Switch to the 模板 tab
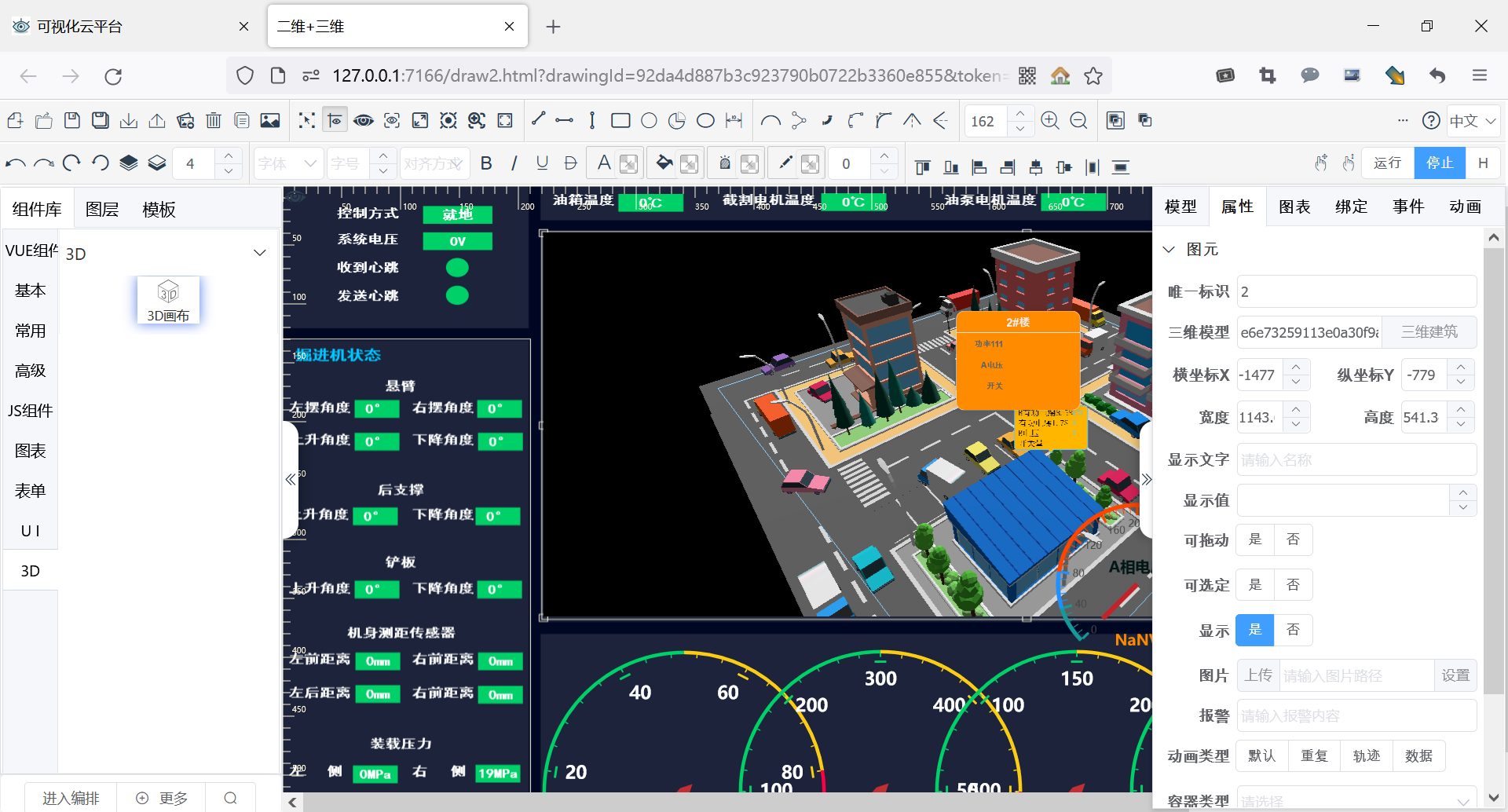1508x812 pixels. pos(159,209)
